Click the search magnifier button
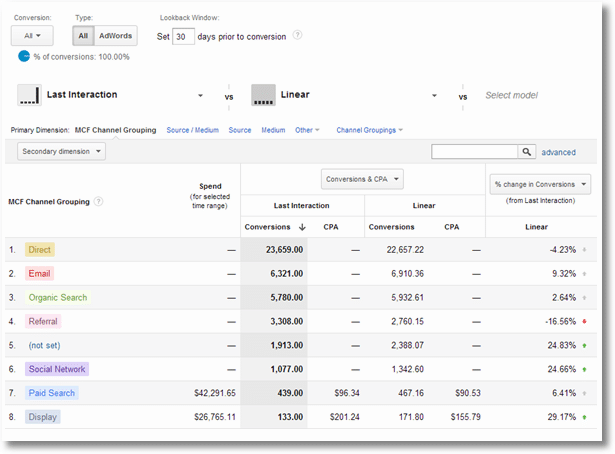This screenshot has width=615, height=454. pyautogui.click(x=526, y=152)
